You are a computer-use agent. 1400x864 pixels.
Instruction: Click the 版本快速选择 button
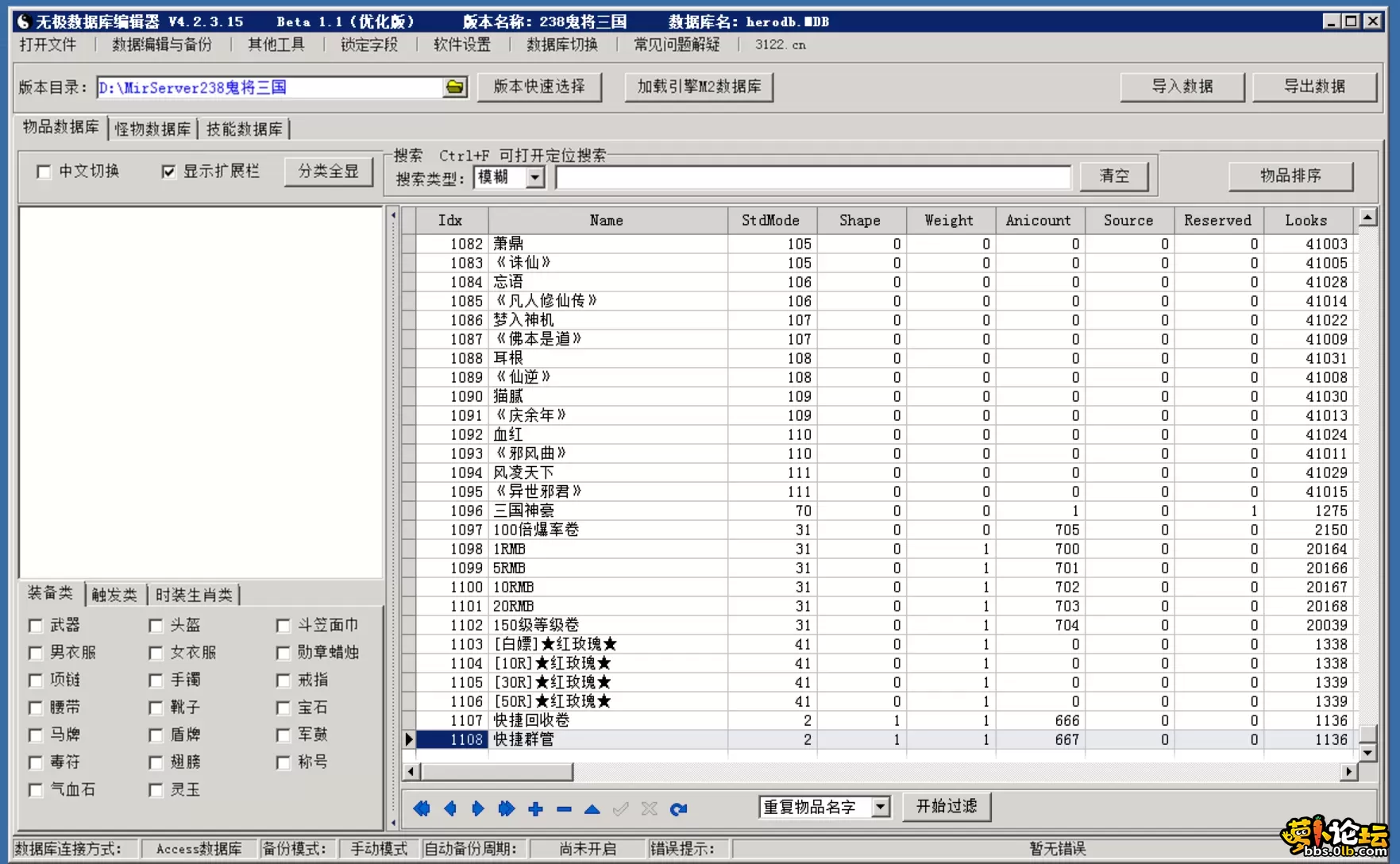coord(539,87)
